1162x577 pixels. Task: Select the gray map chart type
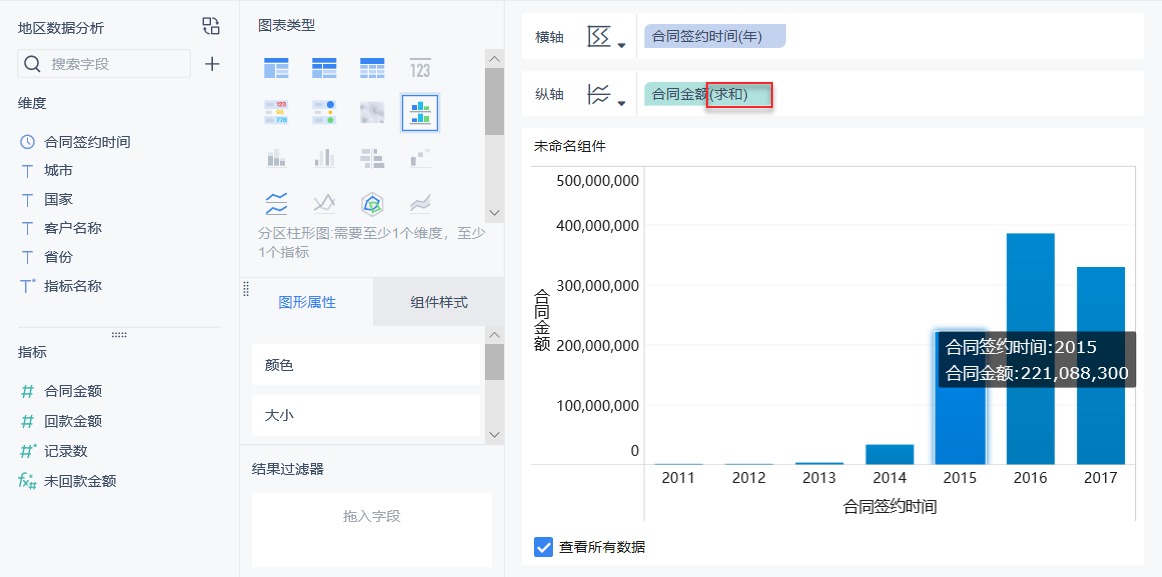click(x=372, y=113)
